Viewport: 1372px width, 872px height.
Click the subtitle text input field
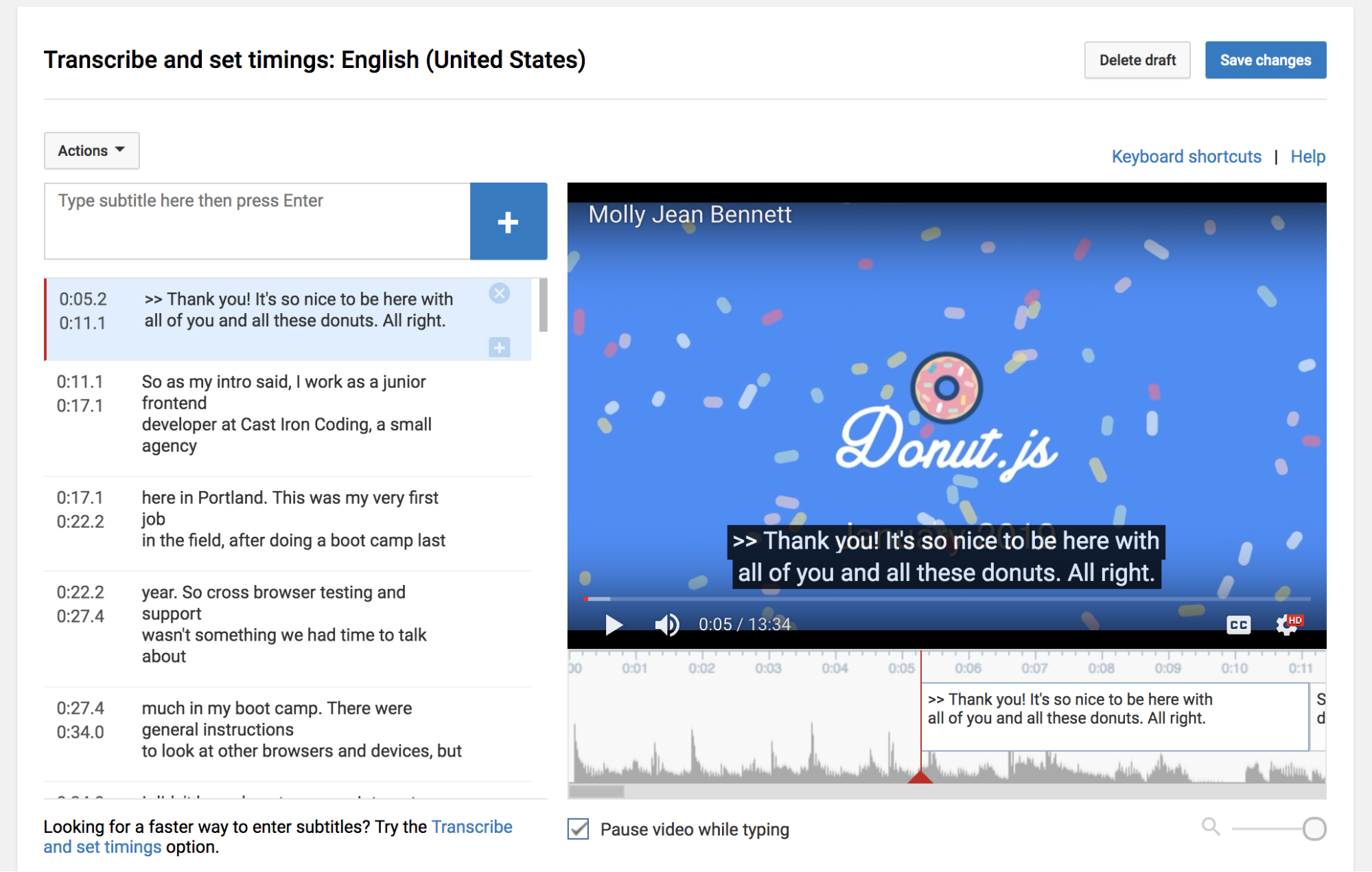pos(257,221)
